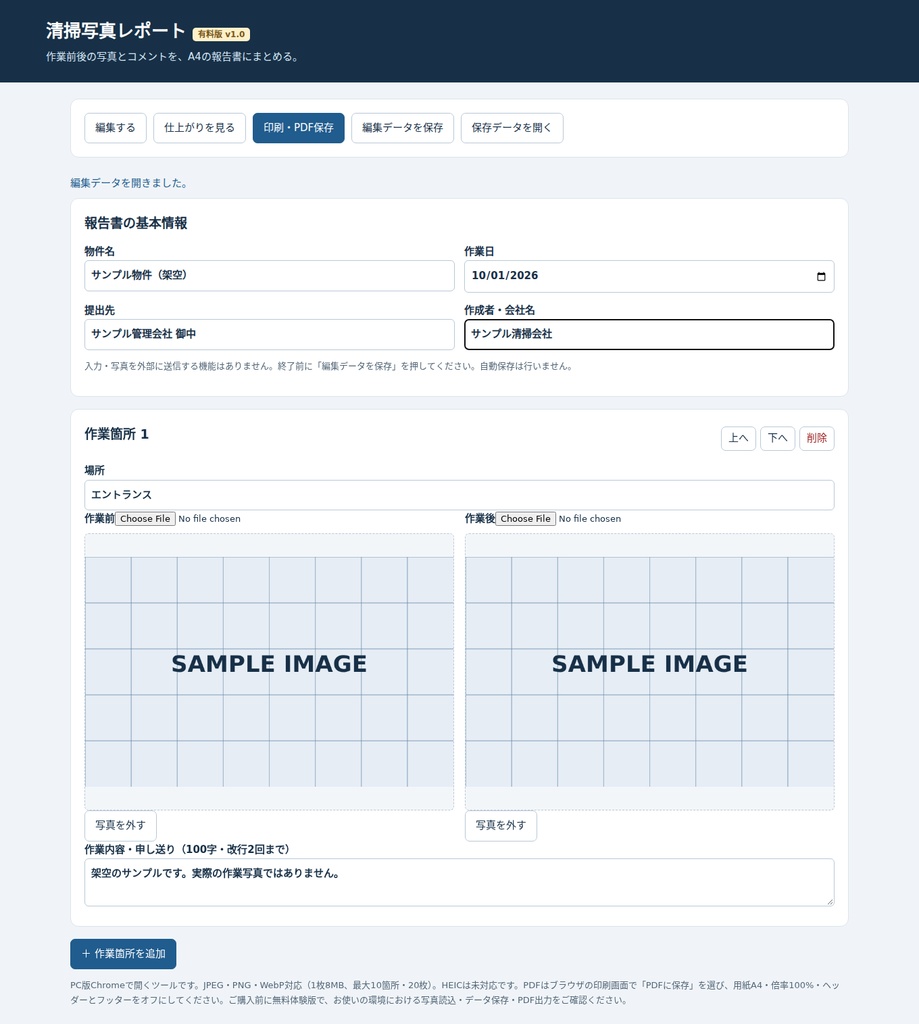Click the 有料版 v1.0 badge
Viewport: 919px width, 1024px height.
tap(221, 34)
